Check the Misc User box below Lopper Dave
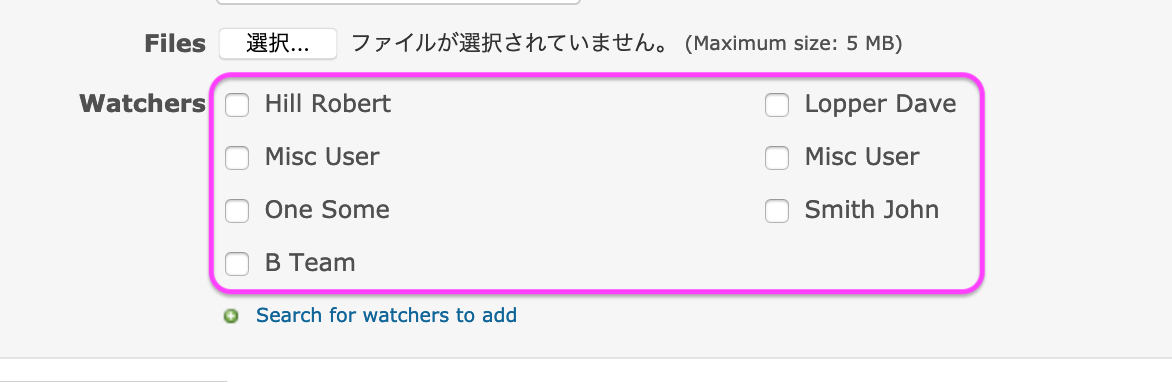1172x382 pixels. click(777, 158)
